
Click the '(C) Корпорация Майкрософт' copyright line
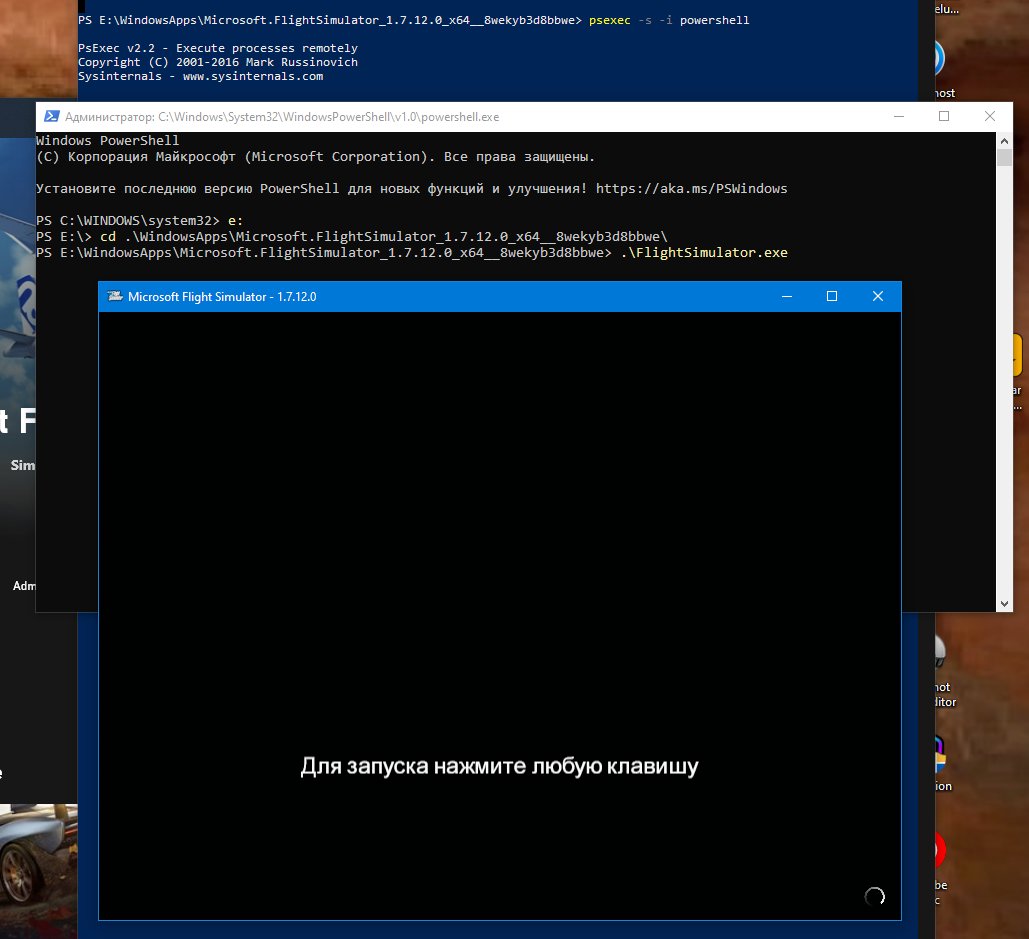click(x=316, y=157)
